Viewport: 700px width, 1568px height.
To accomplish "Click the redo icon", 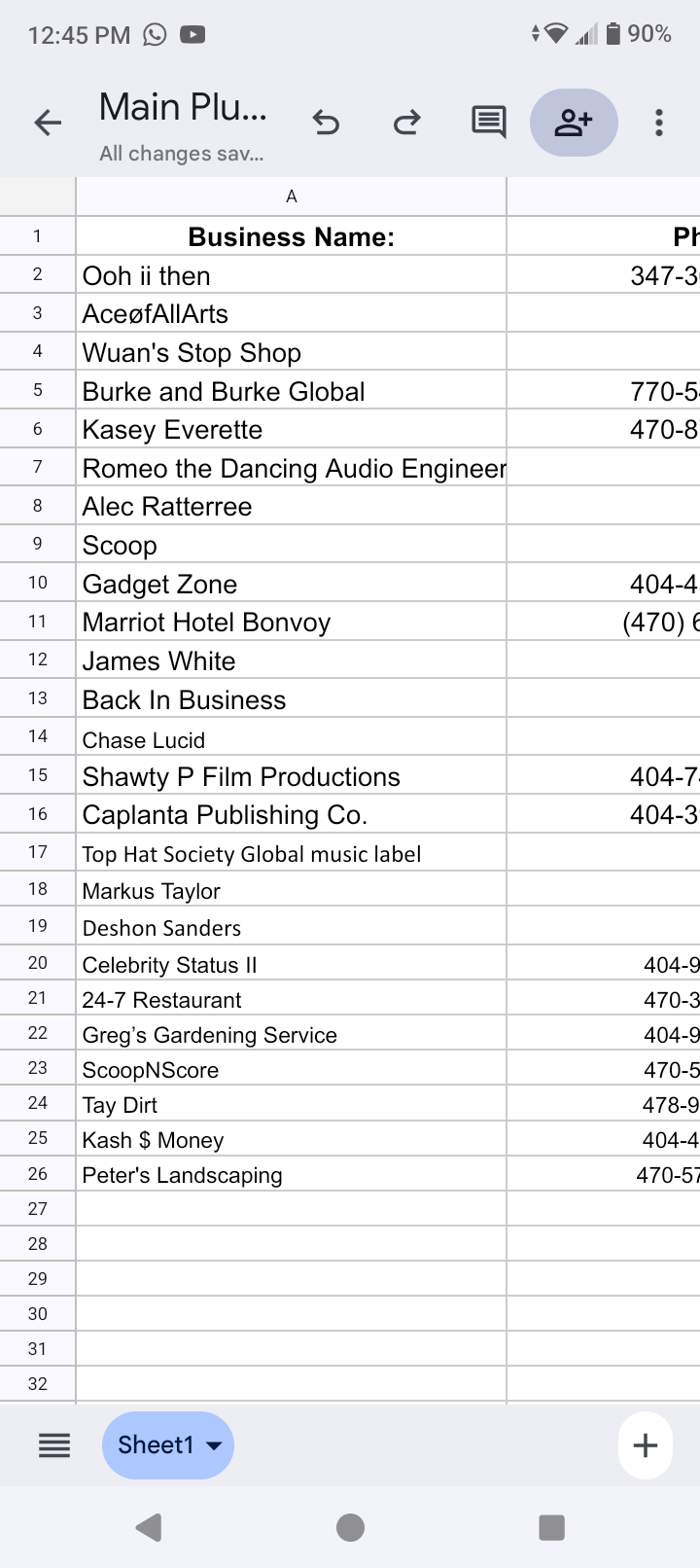I will pyautogui.click(x=406, y=123).
